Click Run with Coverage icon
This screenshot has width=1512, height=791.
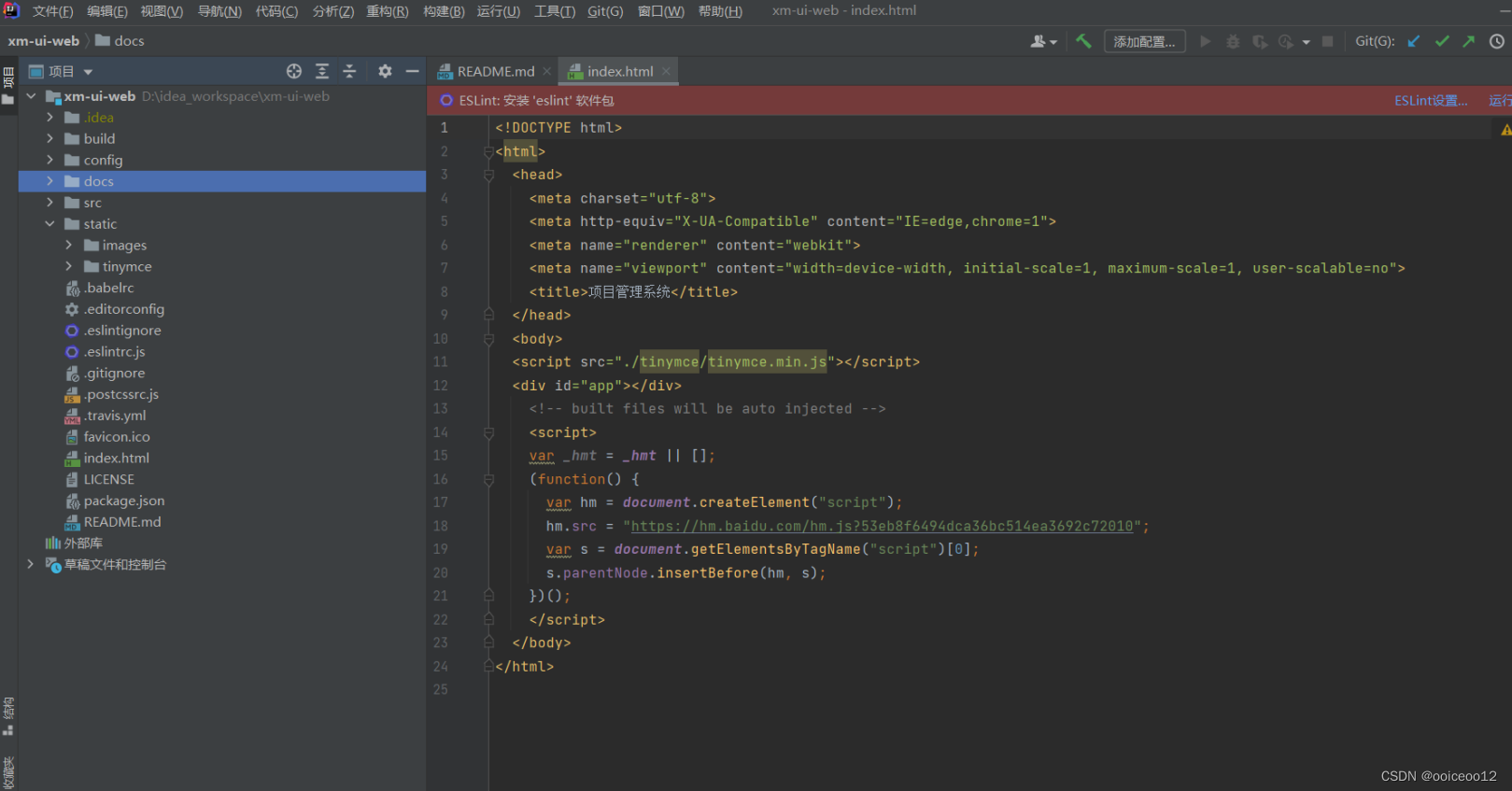[x=1260, y=41]
